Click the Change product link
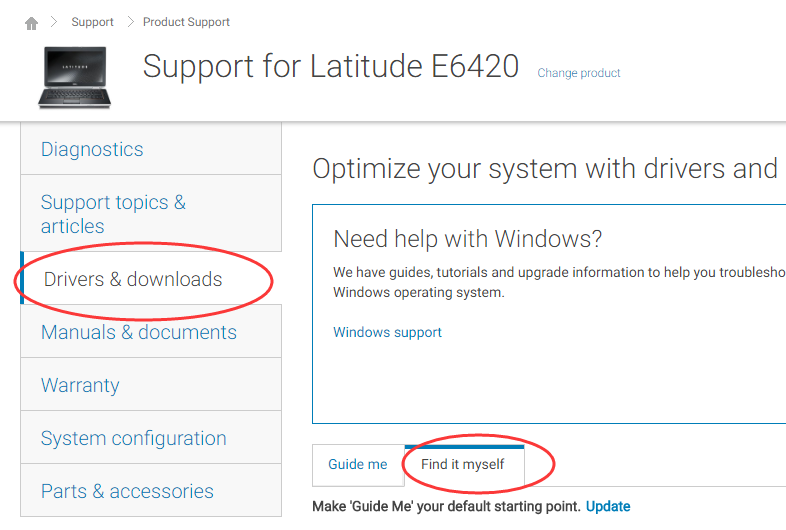786x530 pixels. (x=579, y=73)
